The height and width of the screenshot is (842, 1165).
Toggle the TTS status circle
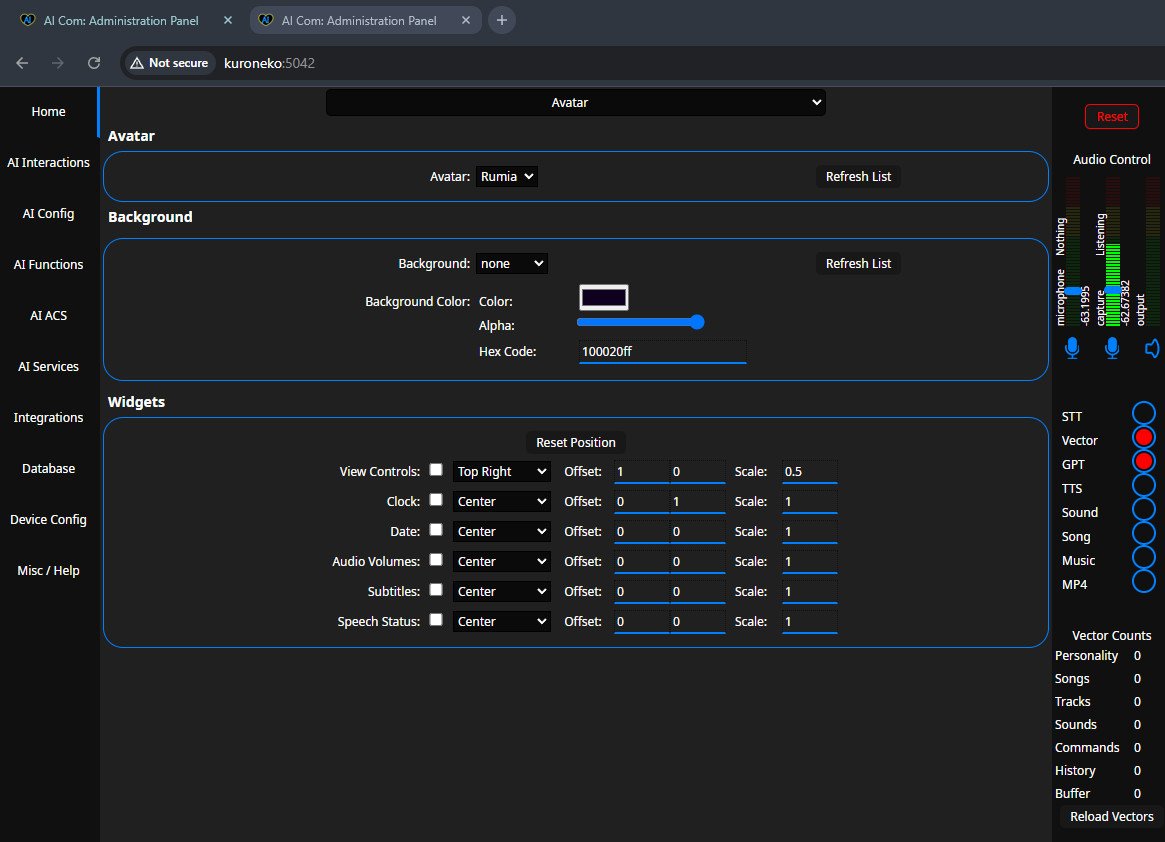(x=1143, y=485)
